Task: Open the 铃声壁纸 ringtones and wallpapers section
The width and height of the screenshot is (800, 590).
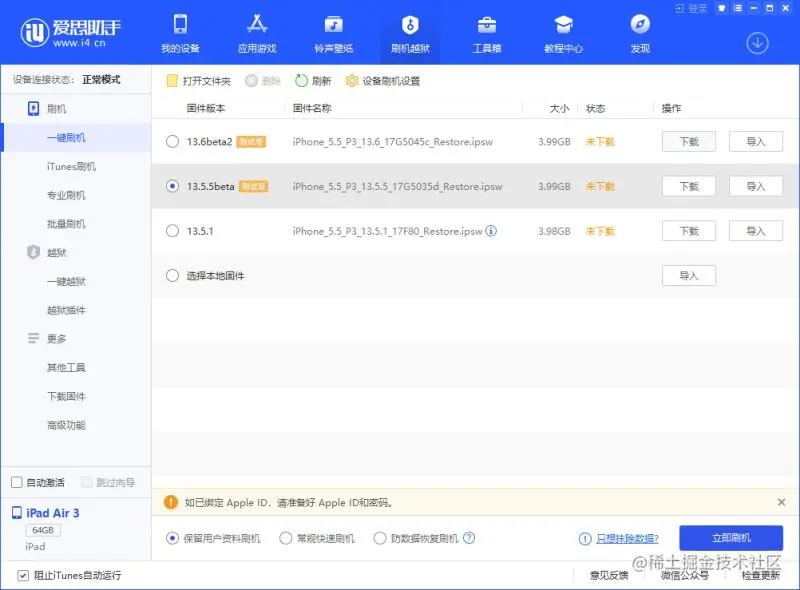Action: 334,34
